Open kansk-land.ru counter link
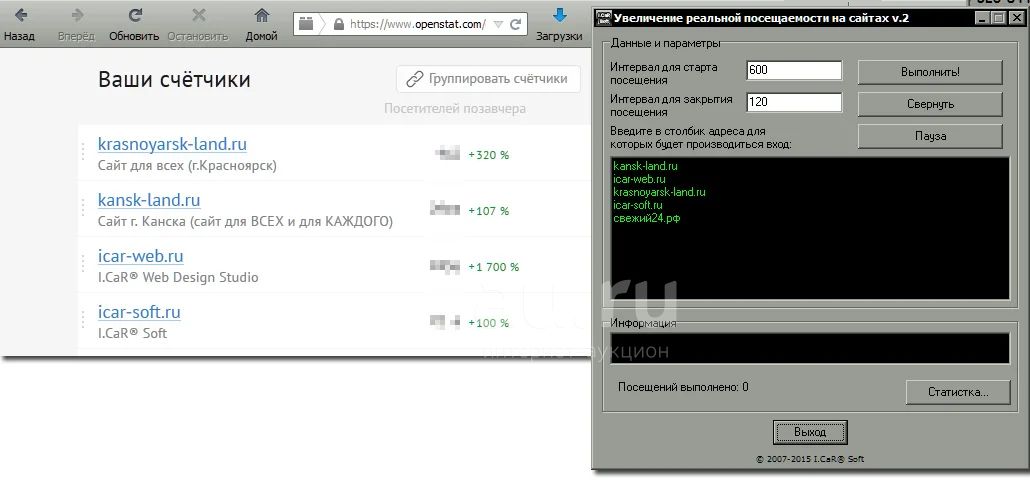 click(149, 200)
